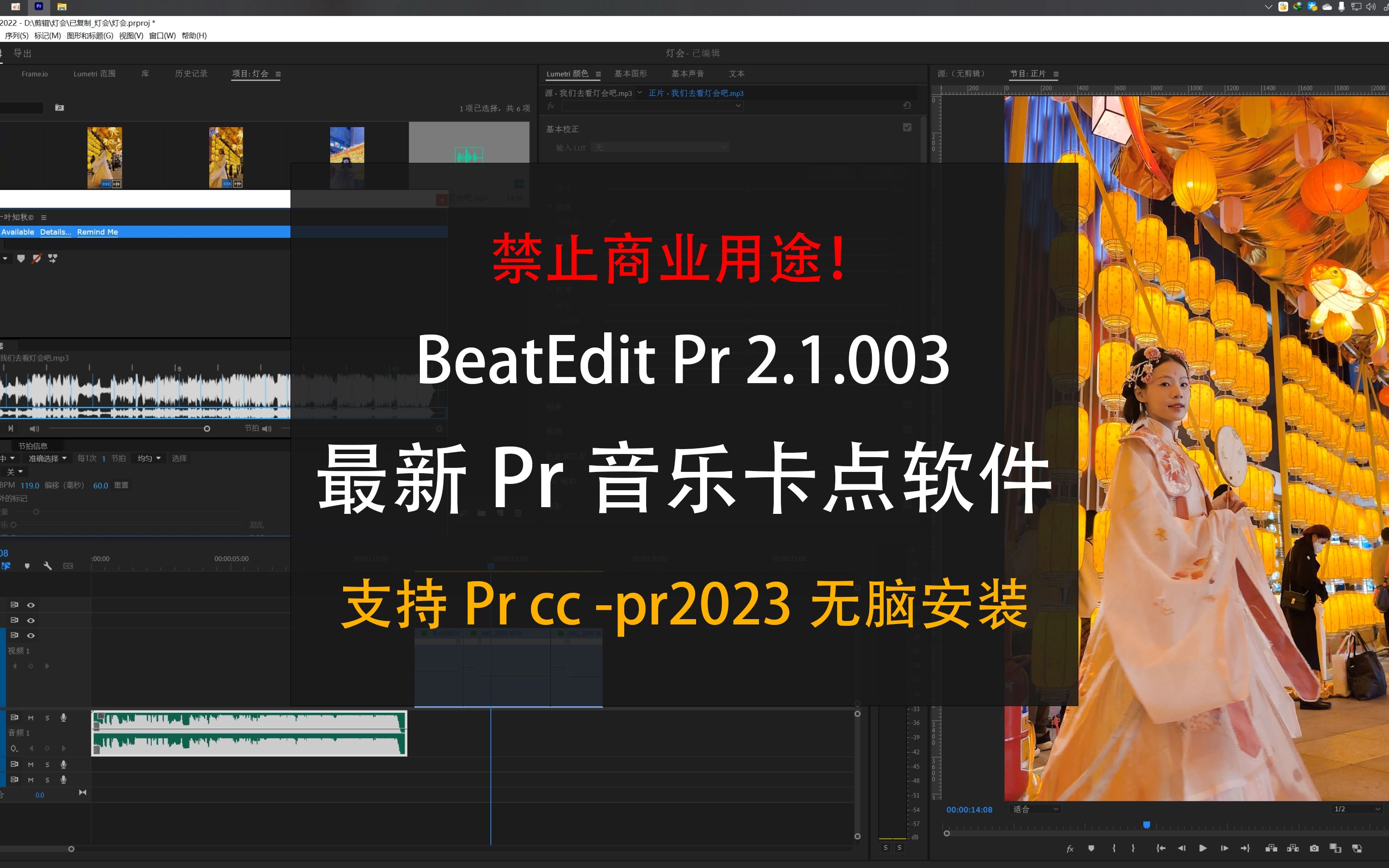The height and width of the screenshot is (868, 1389).
Task: Adjust the preview volume slider in the BeatEdit panel
Action: pyautogui.click(x=207, y=428)
